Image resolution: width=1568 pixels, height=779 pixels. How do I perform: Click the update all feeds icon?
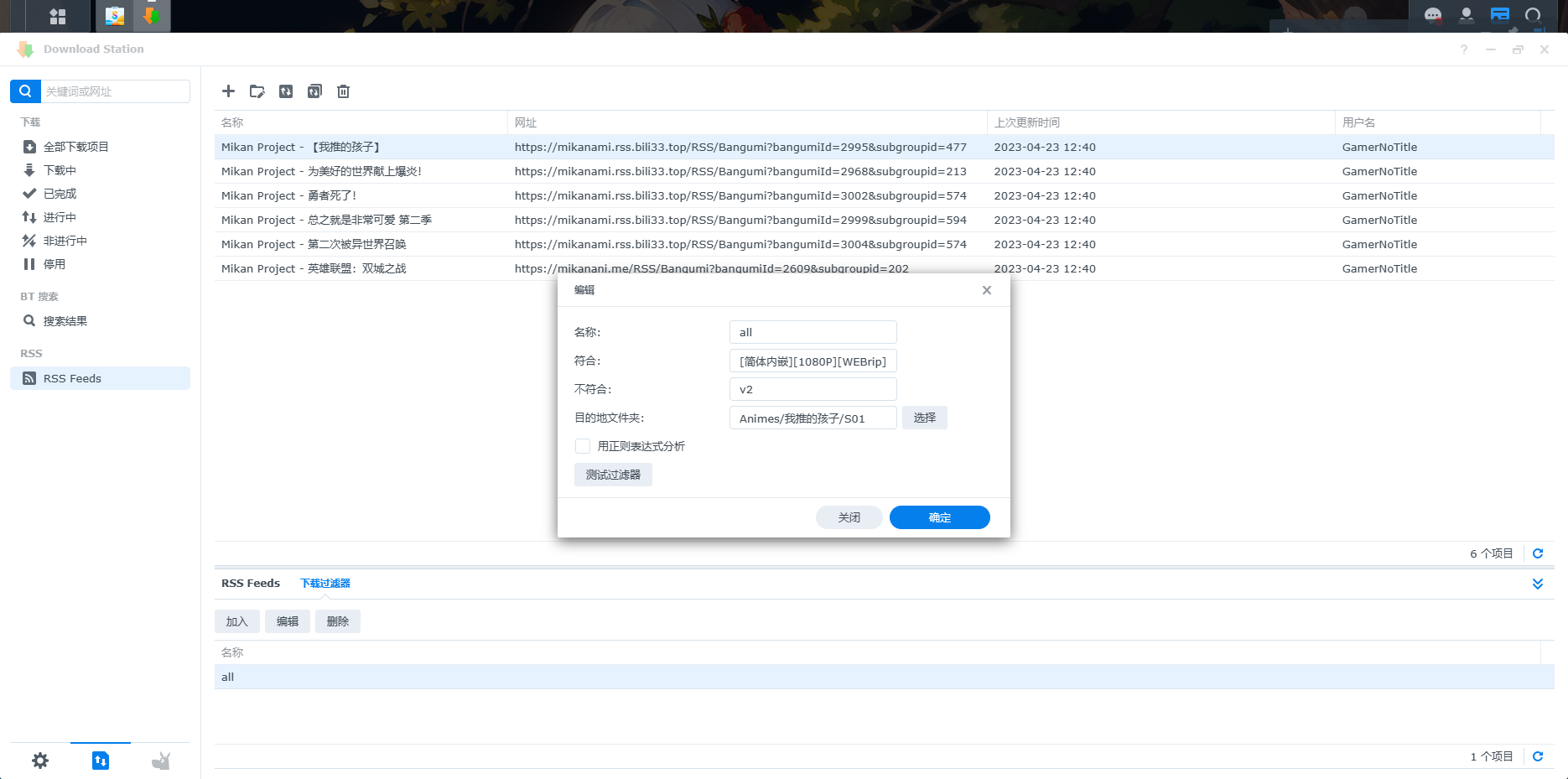(x=314, y=91)
